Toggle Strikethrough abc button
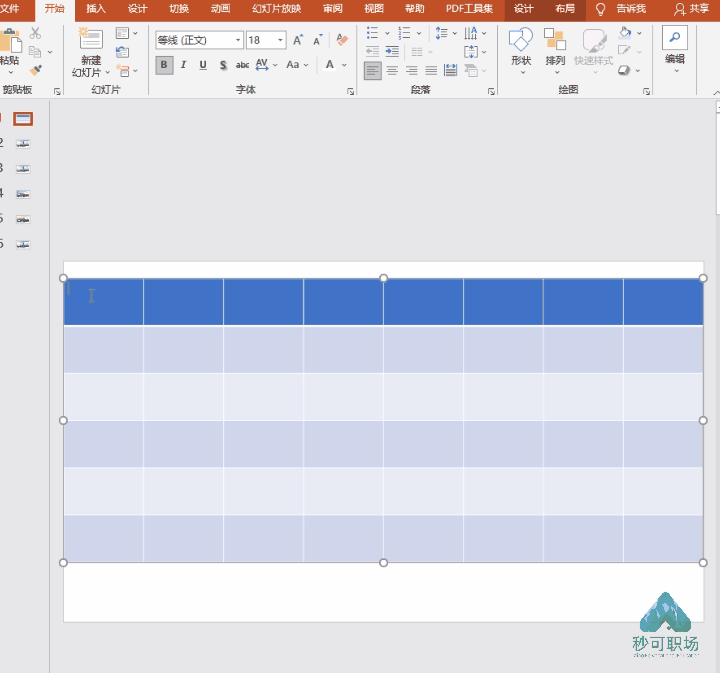 click(242, 65)
